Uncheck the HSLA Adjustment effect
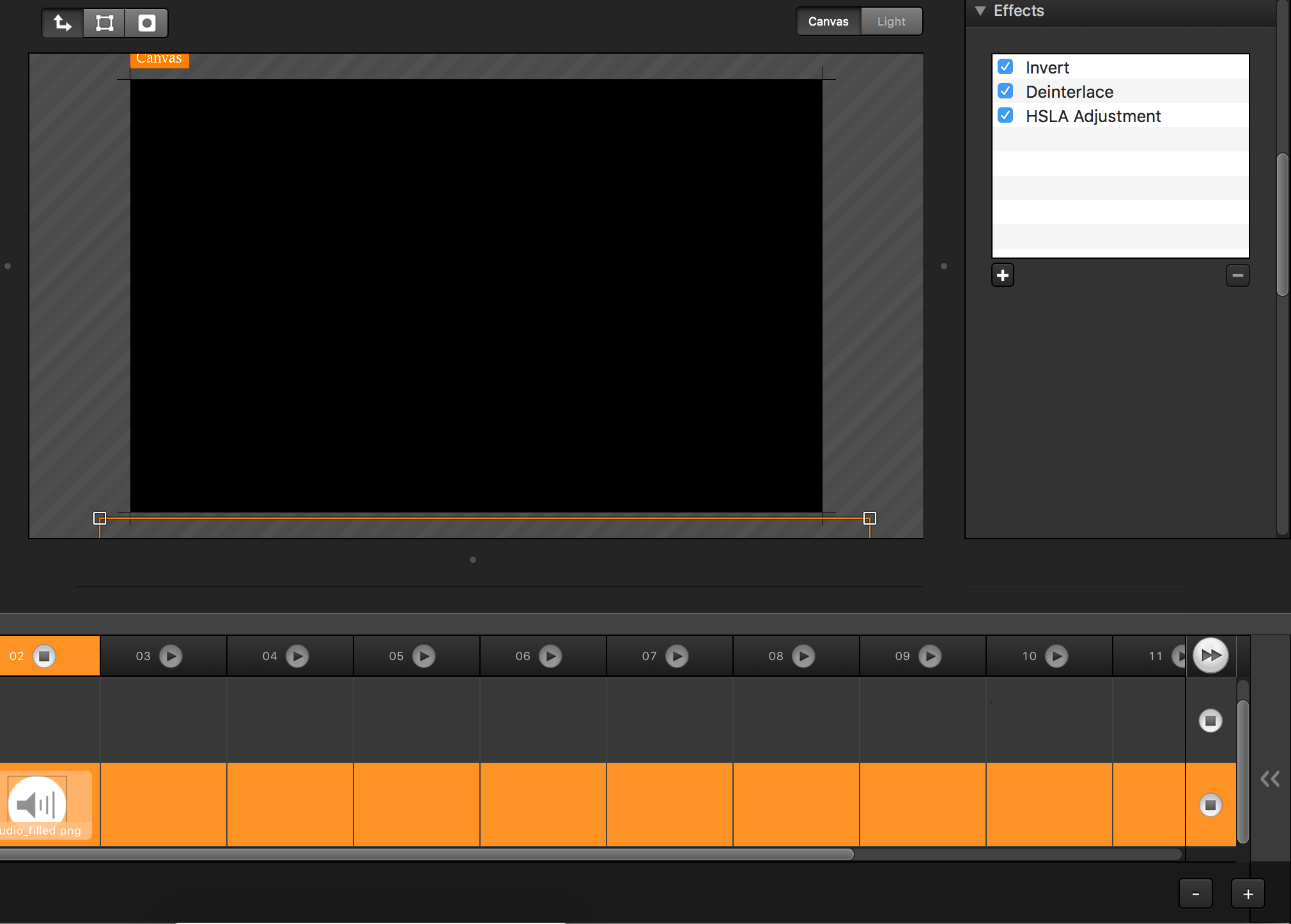This screenshot has width=1291, height=924. click(x=1005, y=115)
